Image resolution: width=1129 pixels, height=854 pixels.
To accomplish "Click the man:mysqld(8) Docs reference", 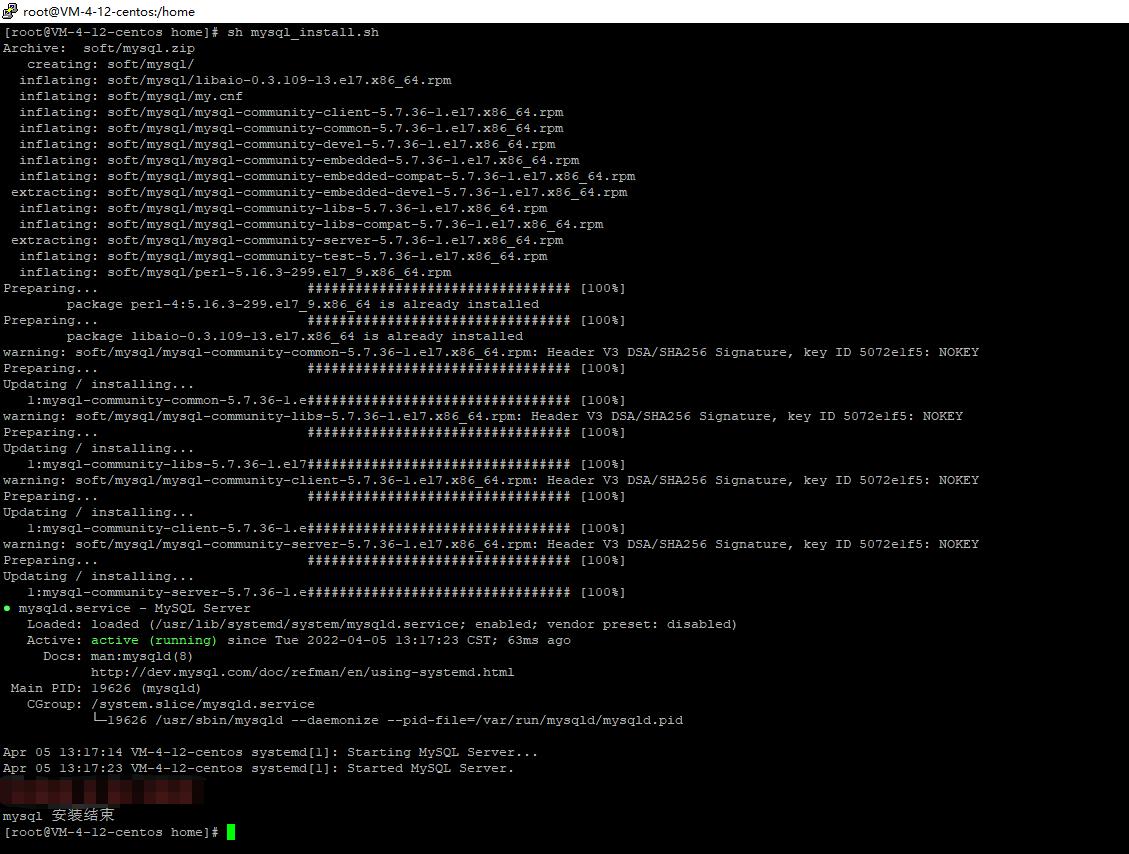I will point(140,656).
